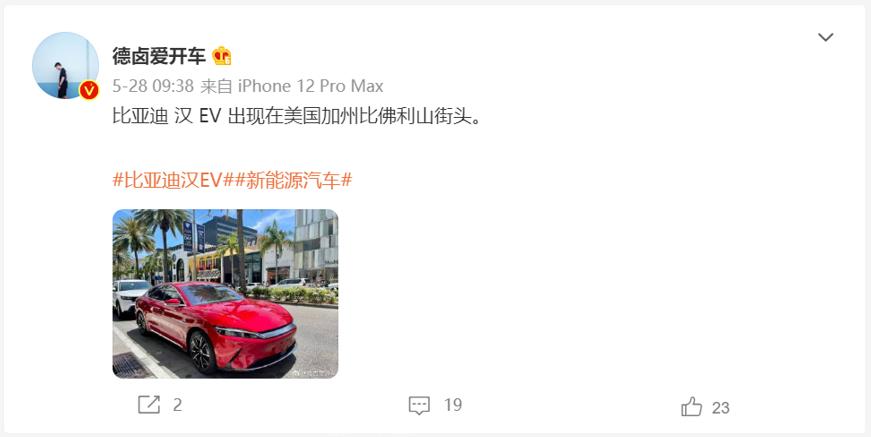The height and width of the screenshot is (437, 871).
Task: Click the iPhone 12 Pro Max source
Action: pyautogui.click(x=311, y=86)
